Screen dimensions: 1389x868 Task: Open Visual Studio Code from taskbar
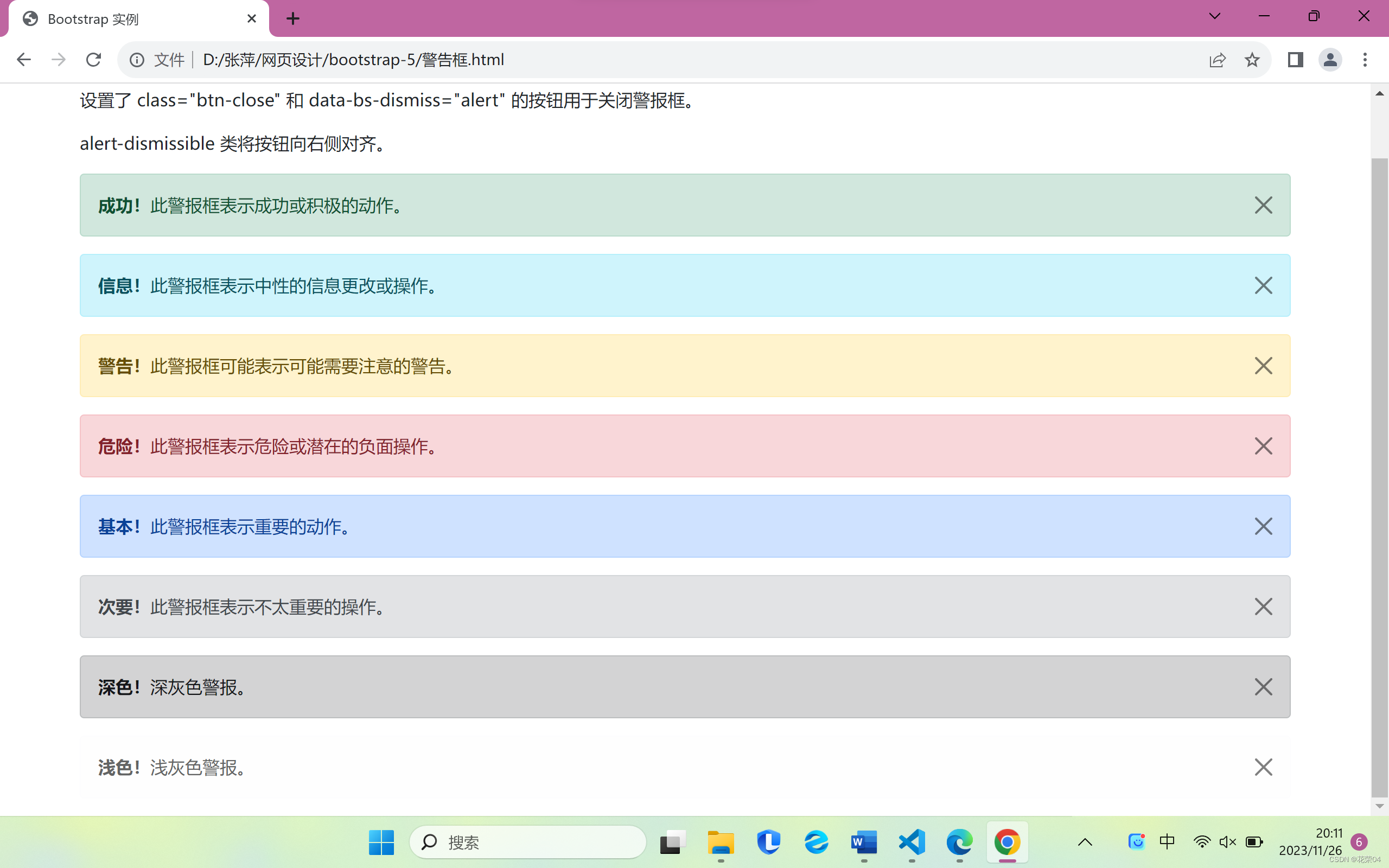pos(912,842)
